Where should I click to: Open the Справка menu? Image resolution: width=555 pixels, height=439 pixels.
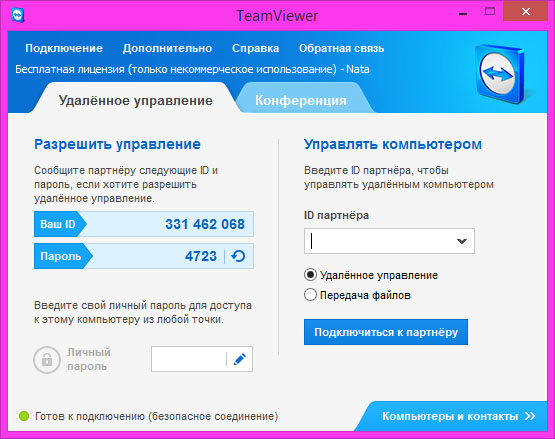(x=256, y=48)
